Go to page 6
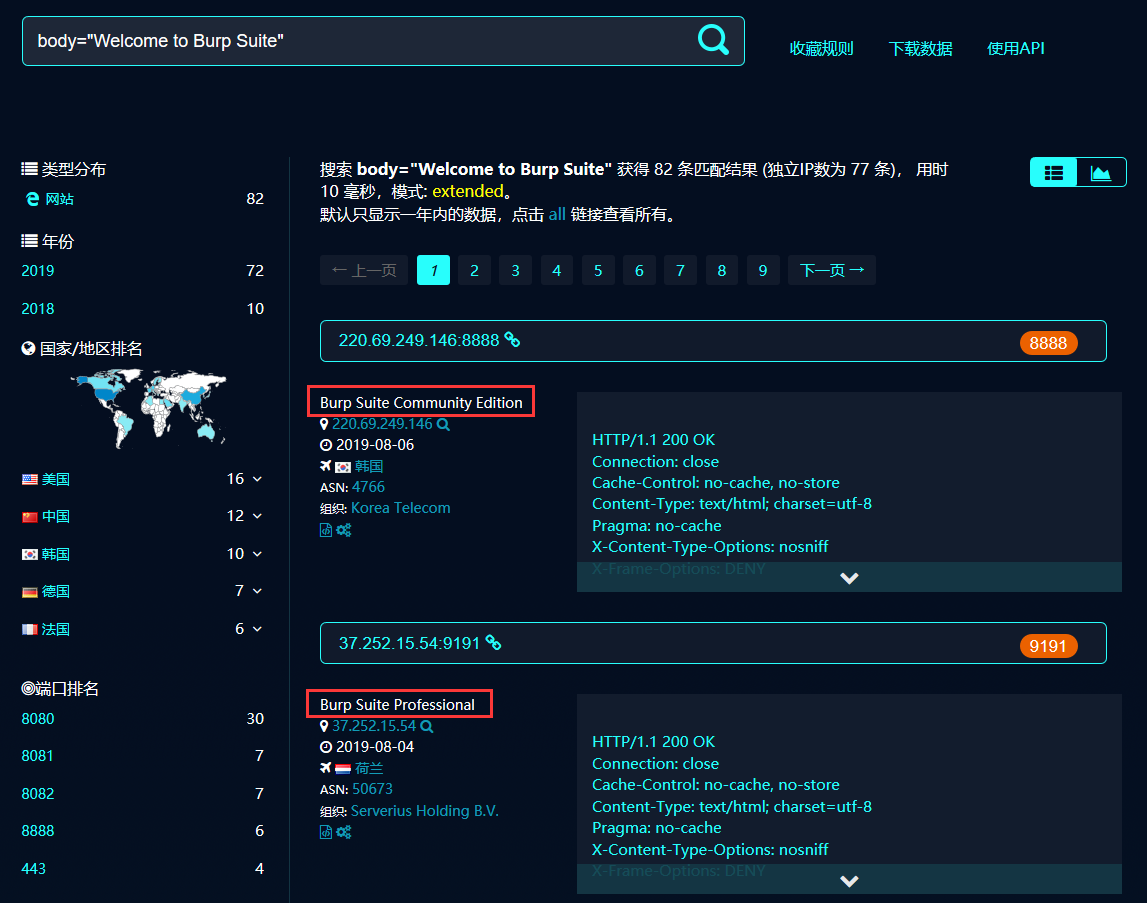Viewport: 1147px width, 903px height. 639,271
